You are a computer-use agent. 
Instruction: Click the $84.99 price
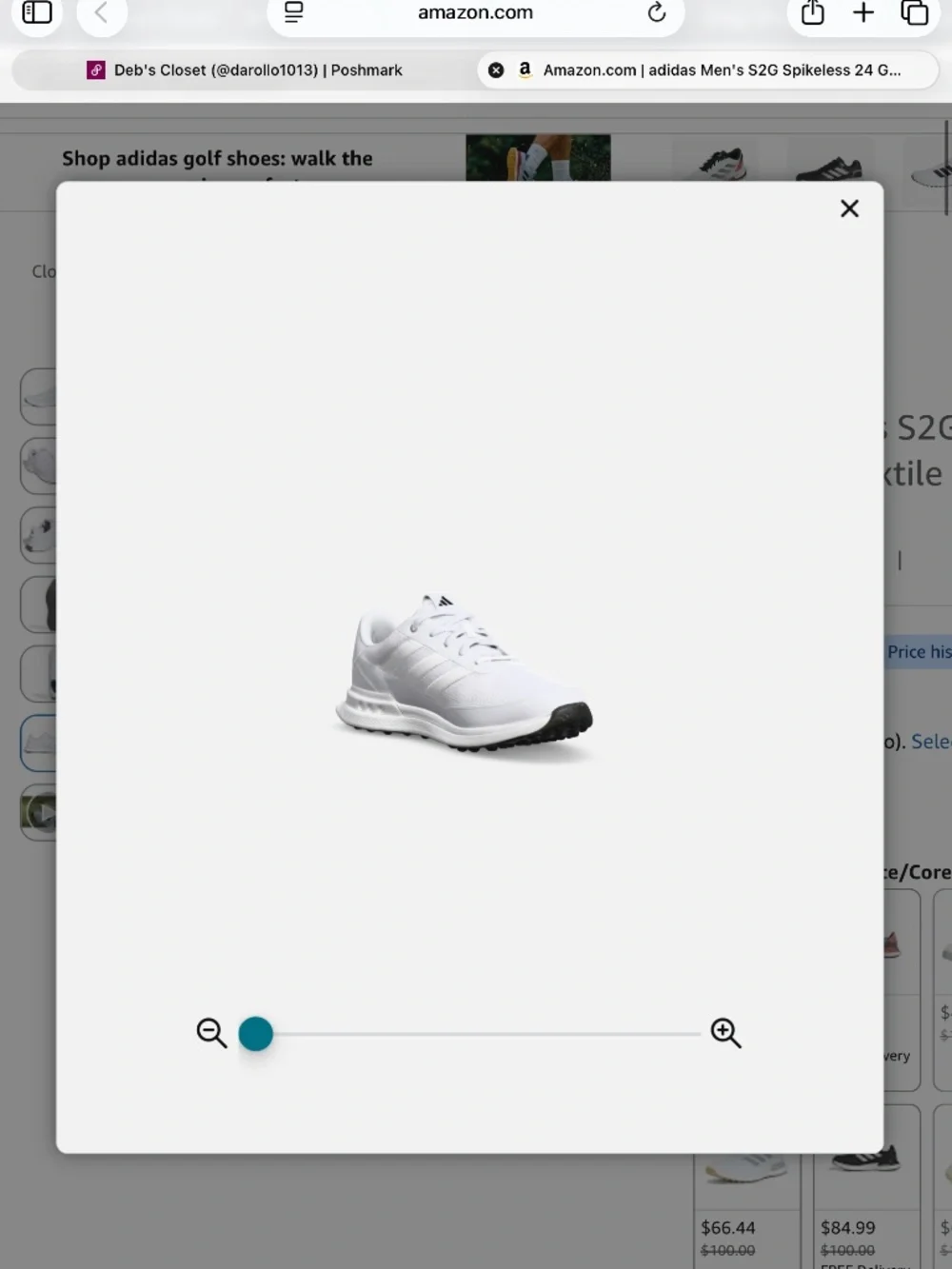(848, 1228)
